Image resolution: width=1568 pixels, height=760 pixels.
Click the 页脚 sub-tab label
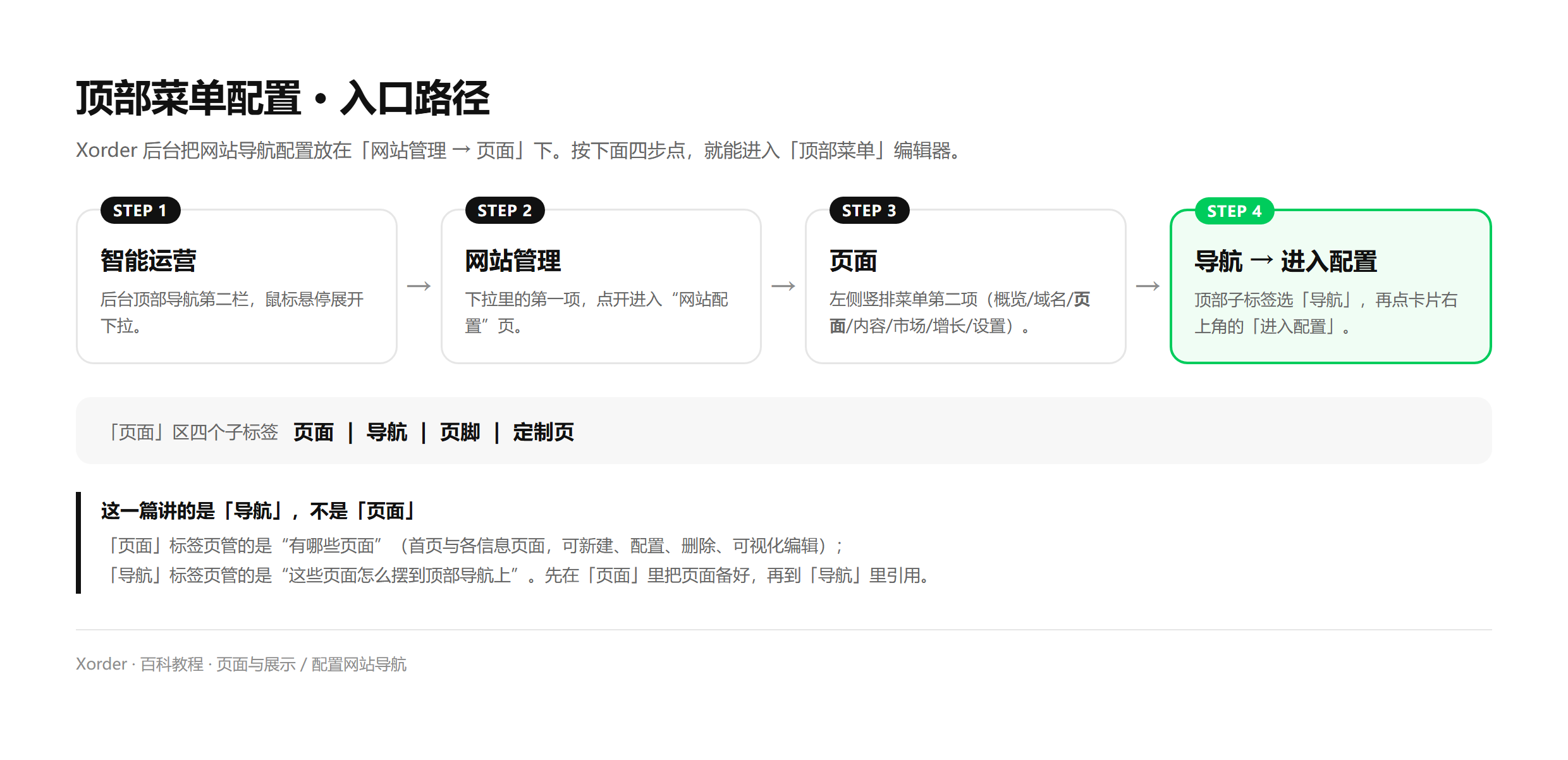click(x=460, y=432)
